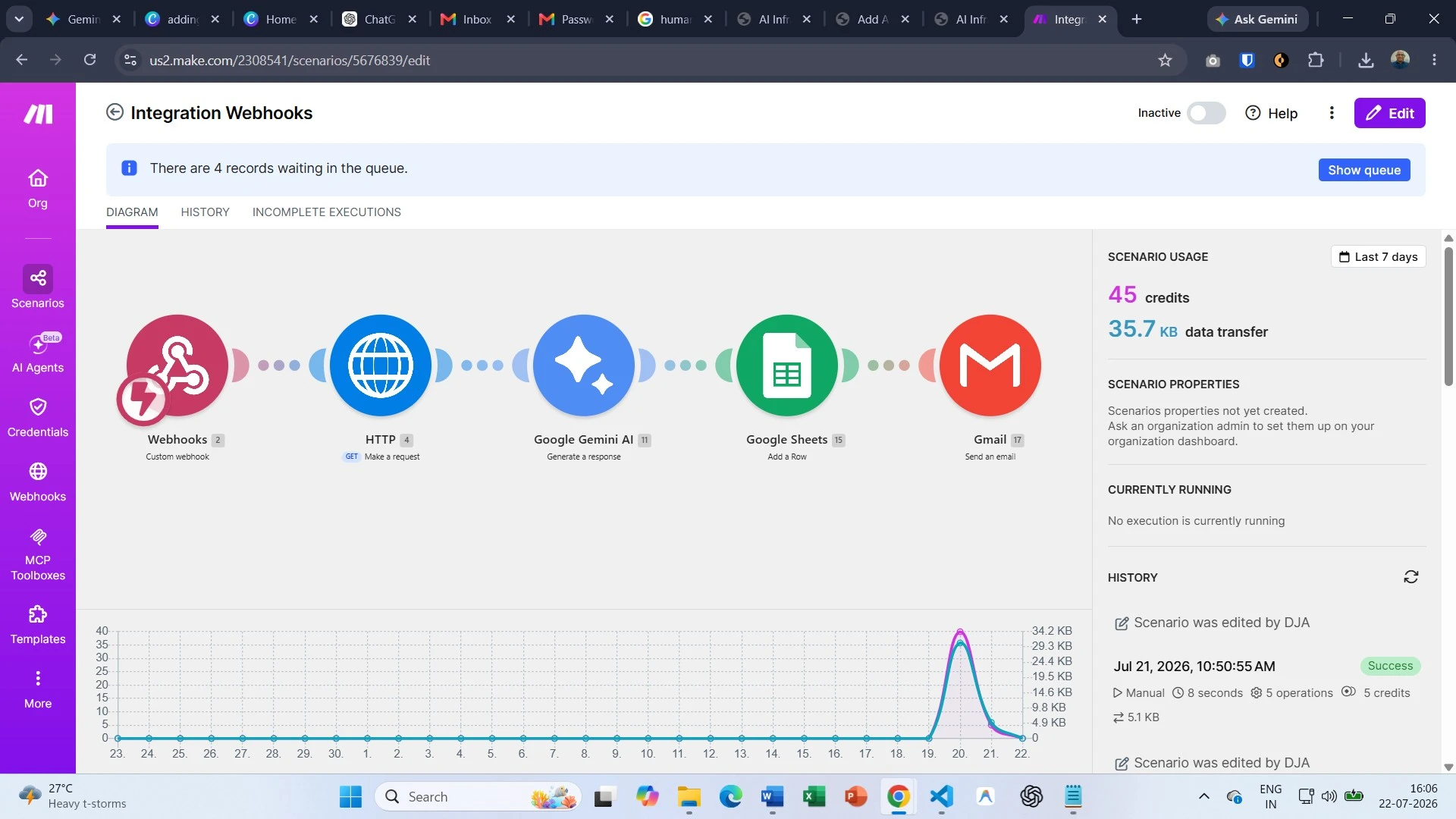This screenshot has width=1456, height=819.
Task: Click the first Scenario was edited by DJA entry
Action: 1212,623
